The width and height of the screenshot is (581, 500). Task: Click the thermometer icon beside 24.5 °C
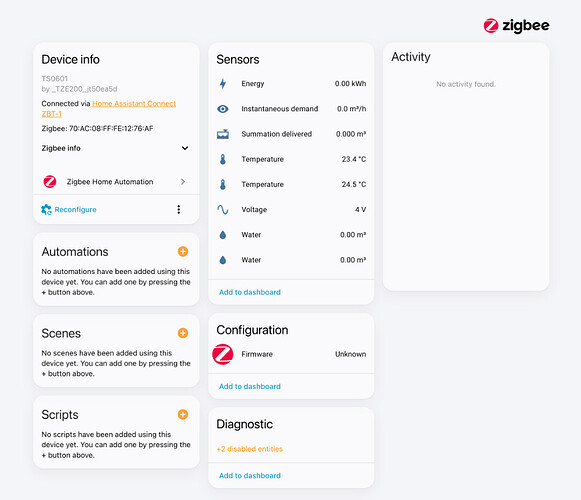tap(223, 185)
